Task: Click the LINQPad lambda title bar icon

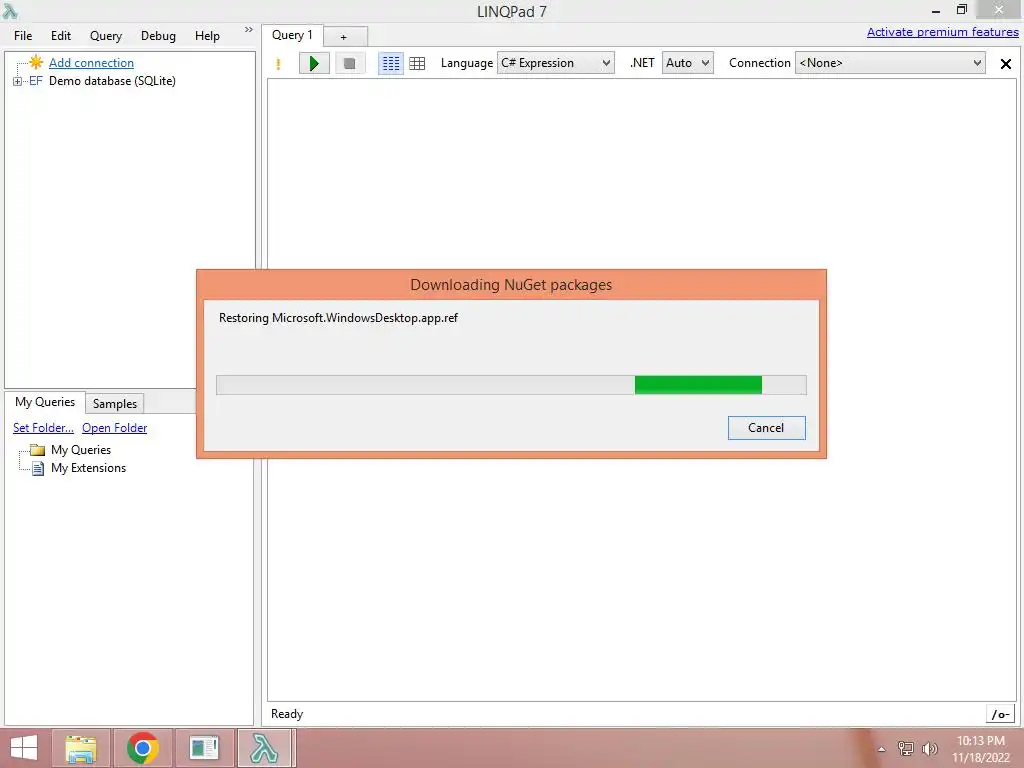Action: 10,10
